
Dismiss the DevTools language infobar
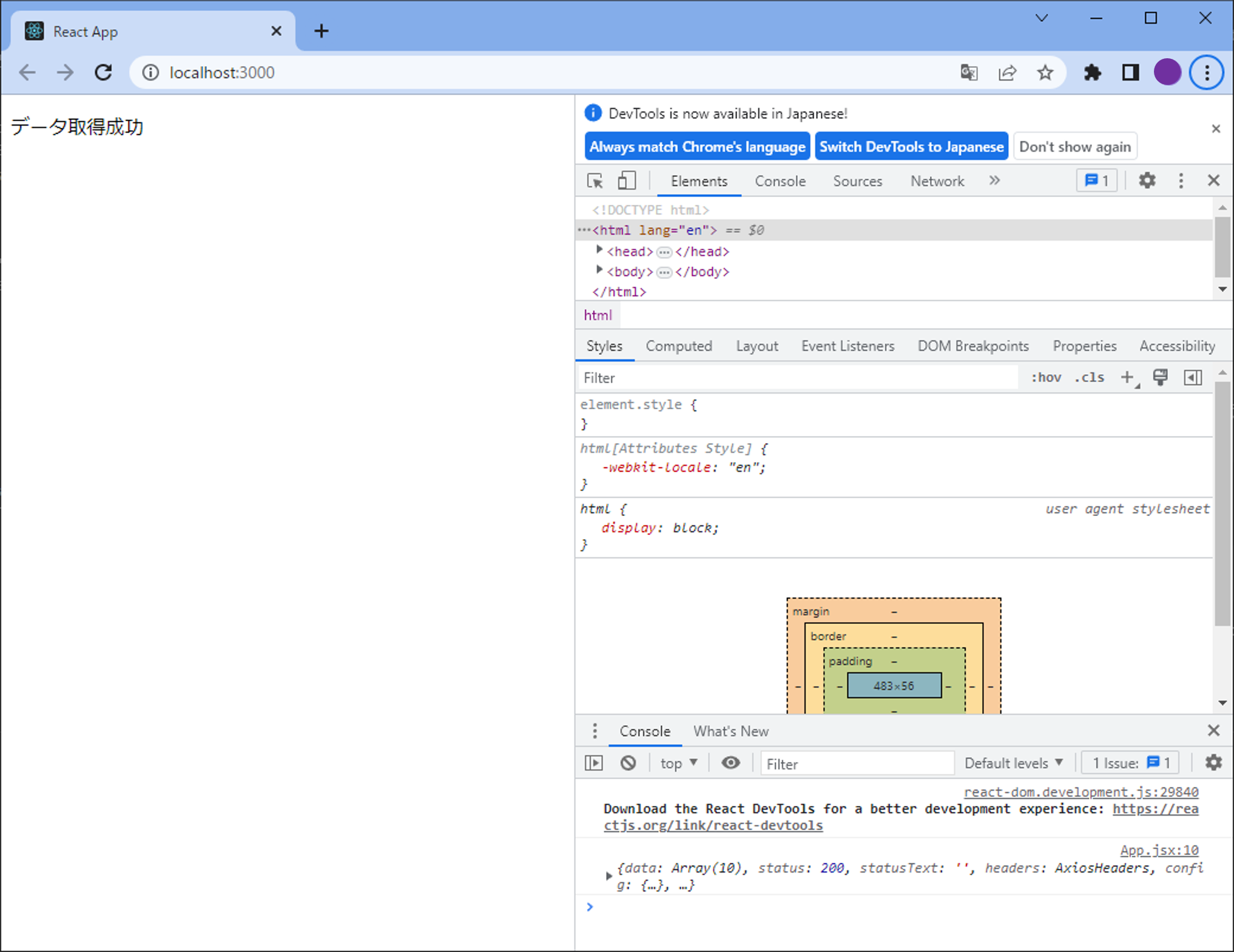[x=1216, y=129]
